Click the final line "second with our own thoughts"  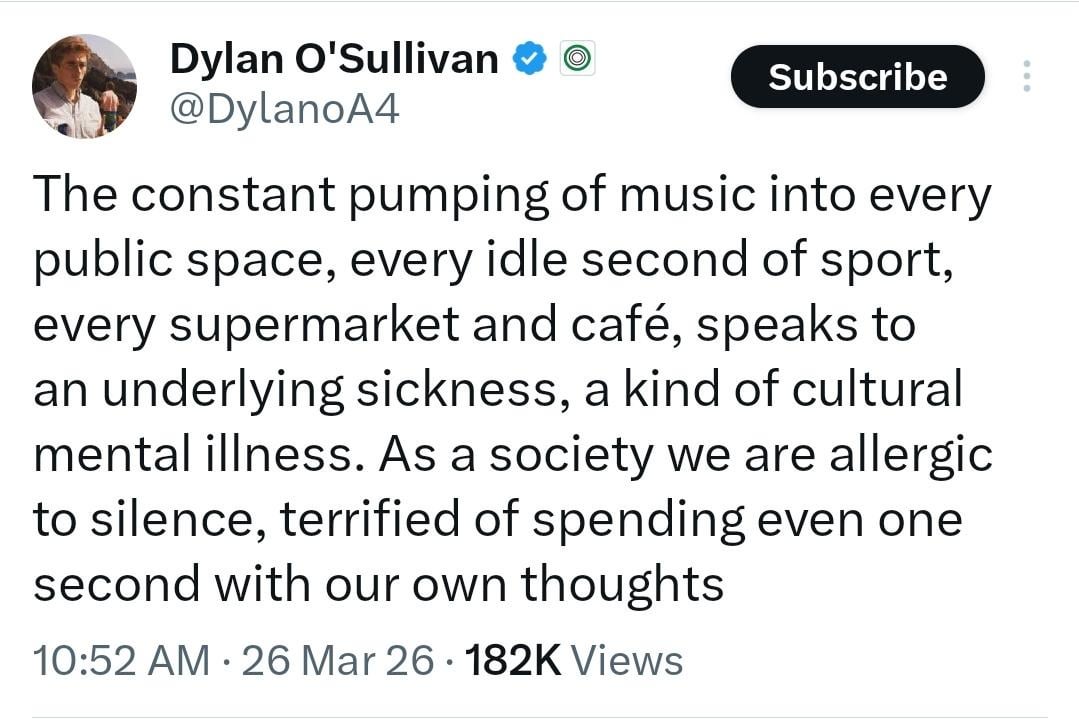coord(378,585)
